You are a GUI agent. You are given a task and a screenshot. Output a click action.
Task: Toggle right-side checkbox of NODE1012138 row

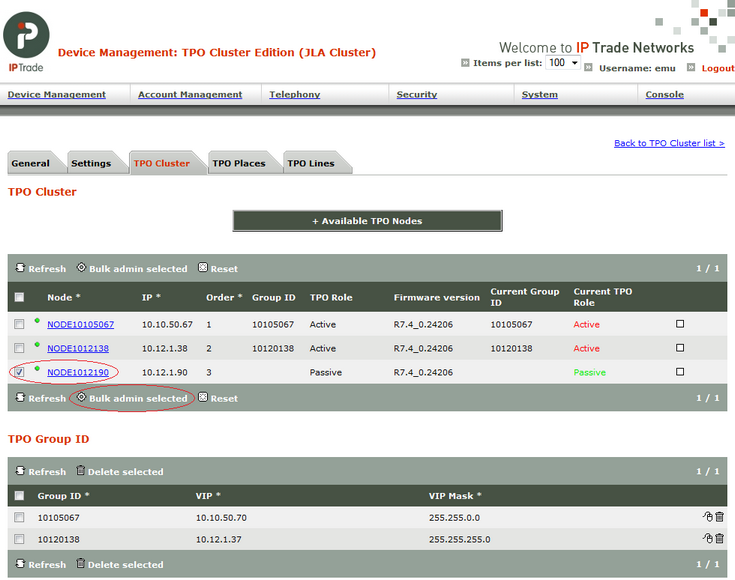(680, 347)
